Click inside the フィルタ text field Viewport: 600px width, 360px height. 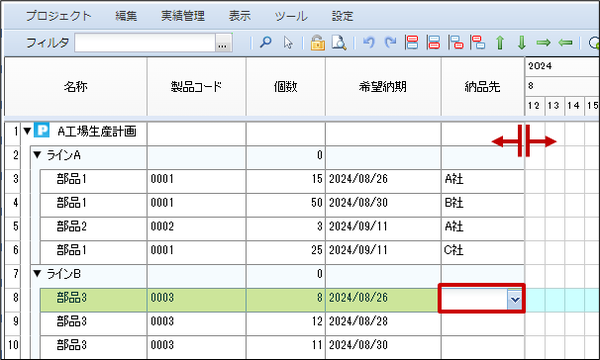click(145, 43)
